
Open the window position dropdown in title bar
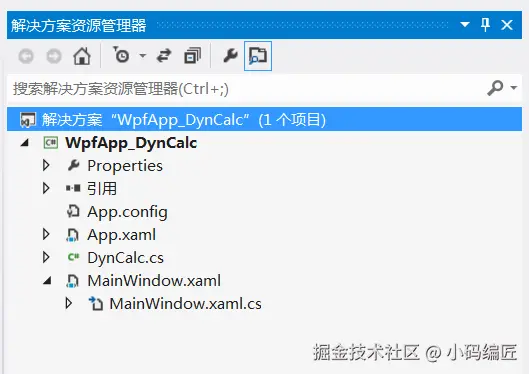(x=465, y=25)
